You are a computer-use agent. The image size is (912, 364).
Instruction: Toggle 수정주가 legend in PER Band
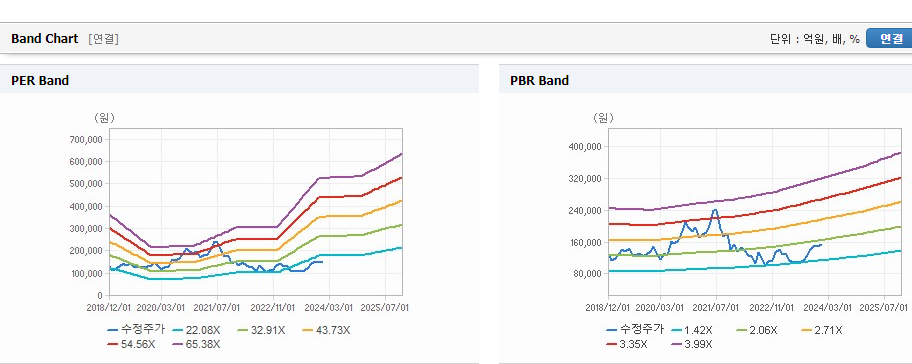coord(136,330)
